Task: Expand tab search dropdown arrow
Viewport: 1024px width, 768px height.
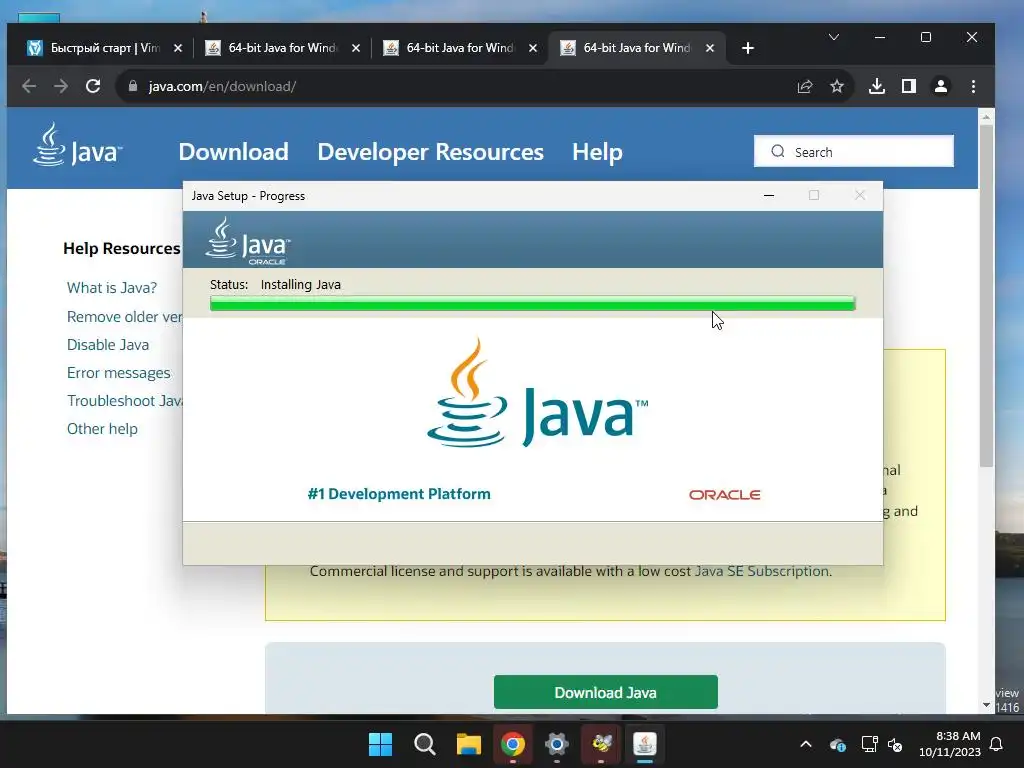Action: (833, 37)
